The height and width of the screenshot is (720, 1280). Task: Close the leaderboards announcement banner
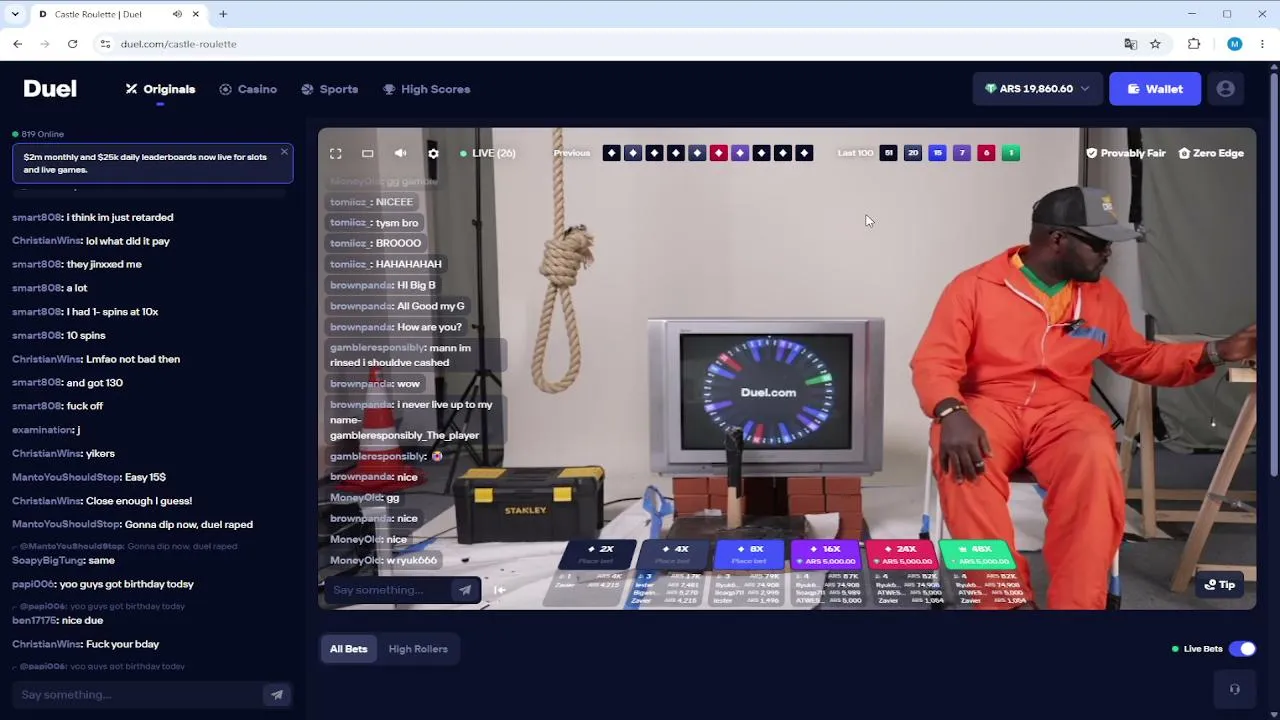pos(284,152)
